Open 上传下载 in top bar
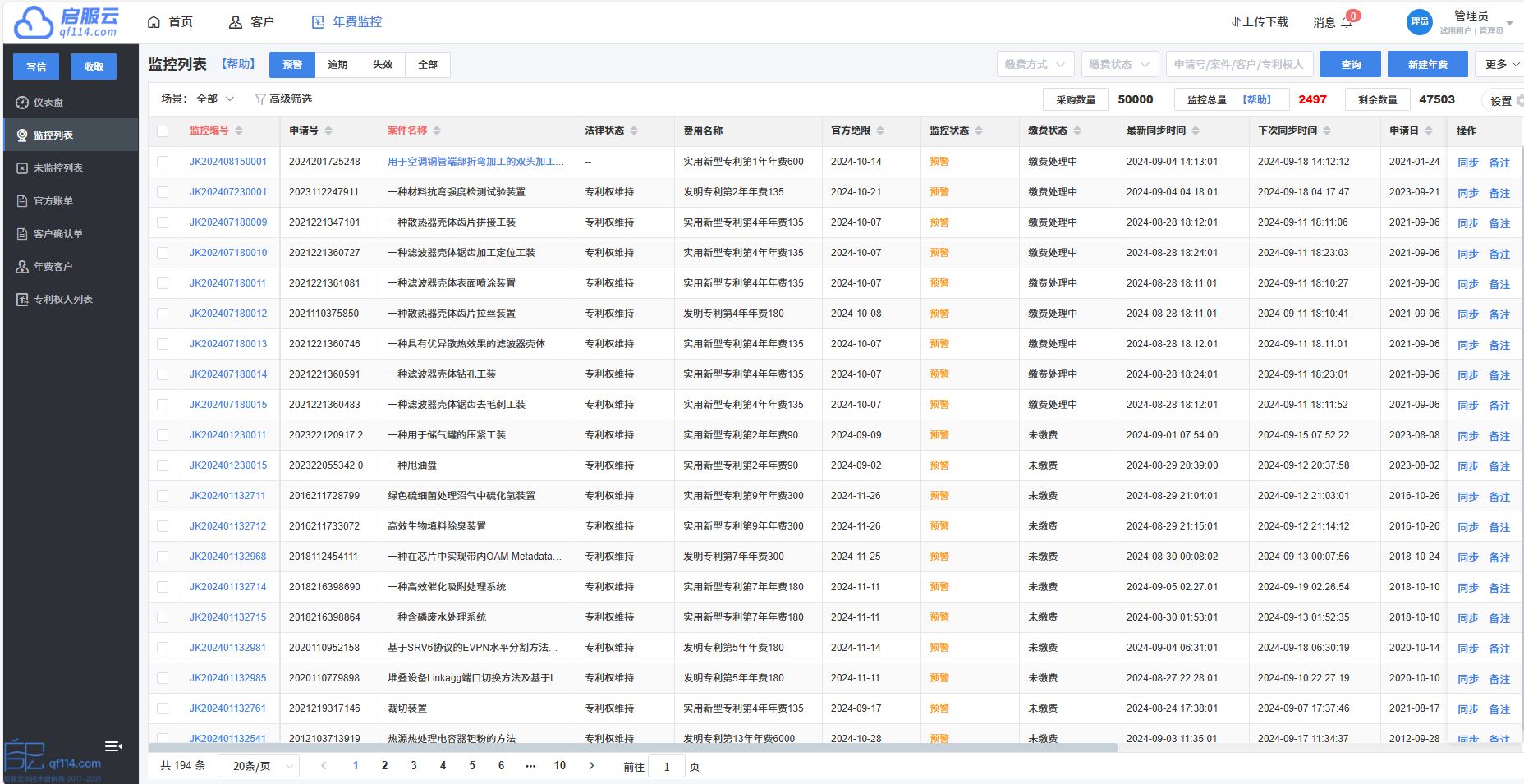Viewport: 1524px width, 784px height. click(1260, 22)
